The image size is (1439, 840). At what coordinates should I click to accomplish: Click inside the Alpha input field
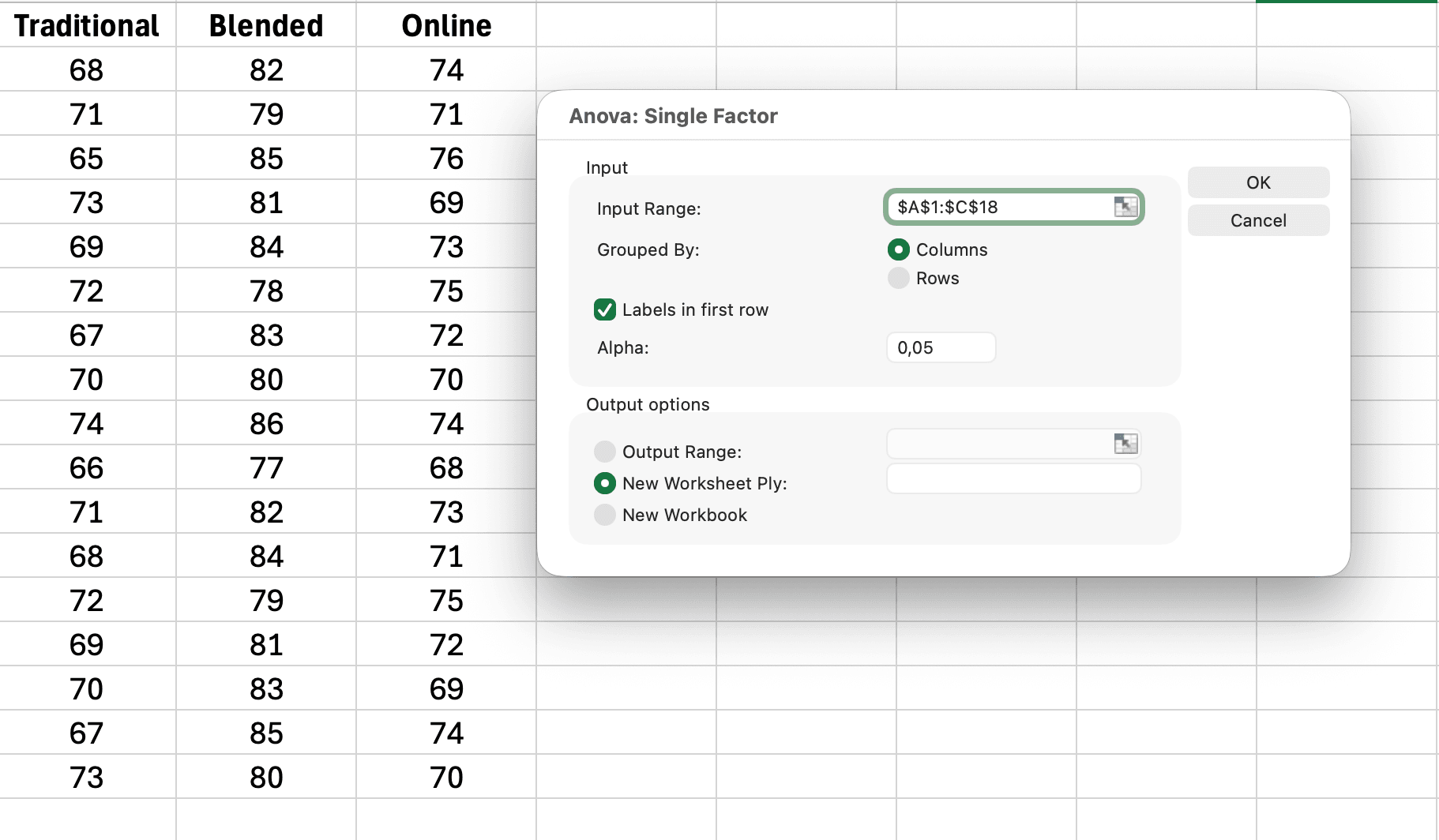pyautogui.click(x=940, y=347)
